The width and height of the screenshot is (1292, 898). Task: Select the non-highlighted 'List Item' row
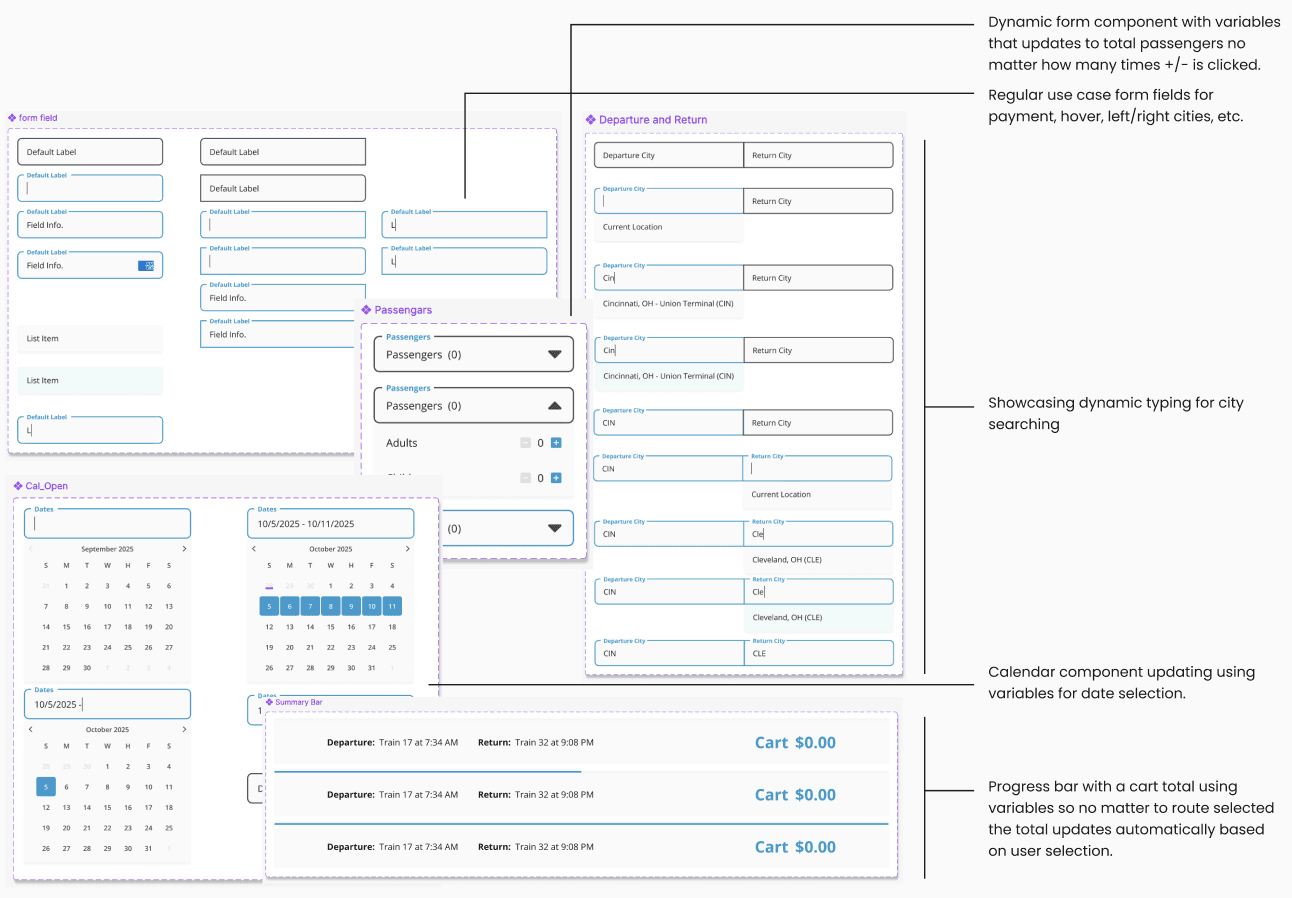[90, 339]
